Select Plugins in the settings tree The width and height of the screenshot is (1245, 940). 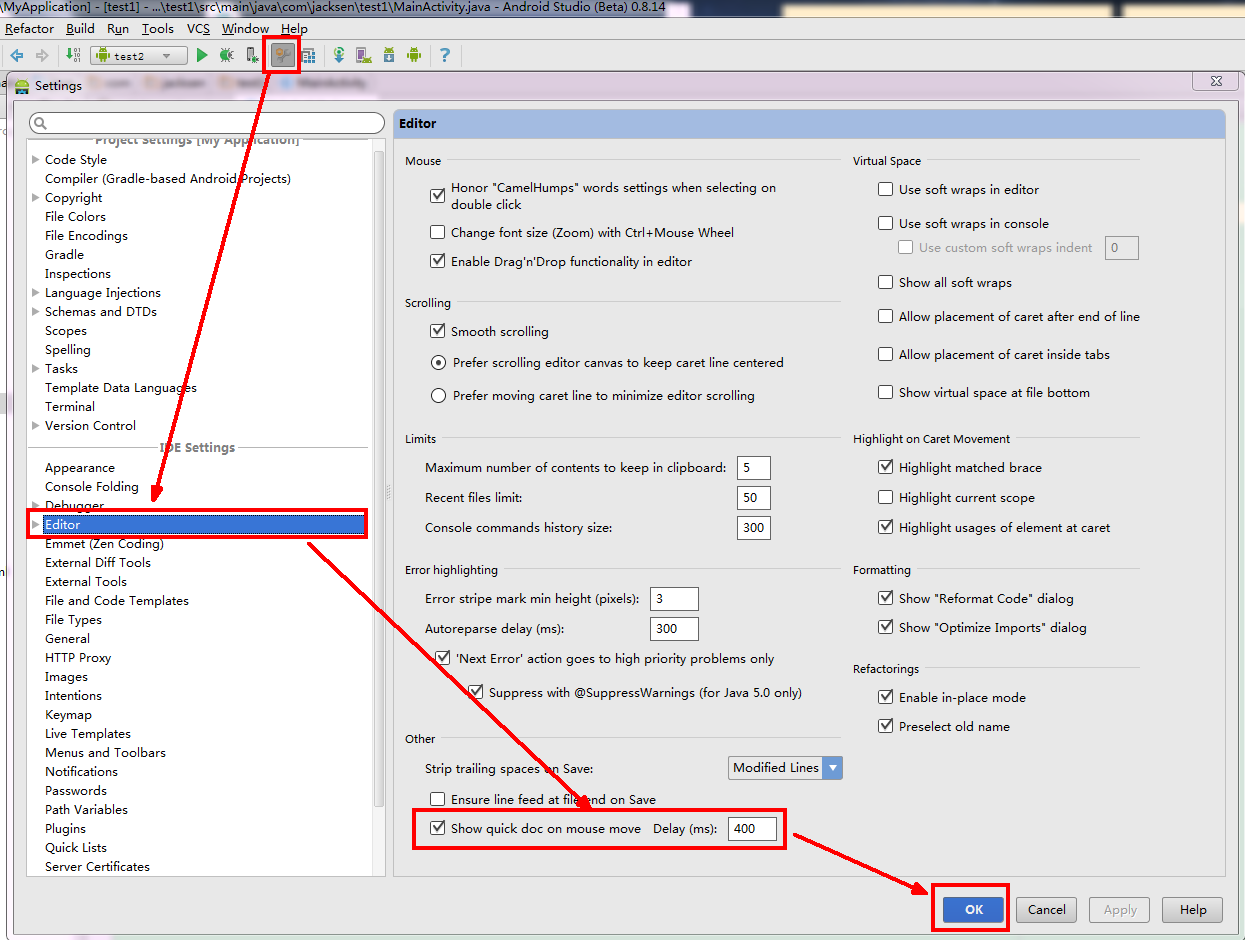(65, 828)
